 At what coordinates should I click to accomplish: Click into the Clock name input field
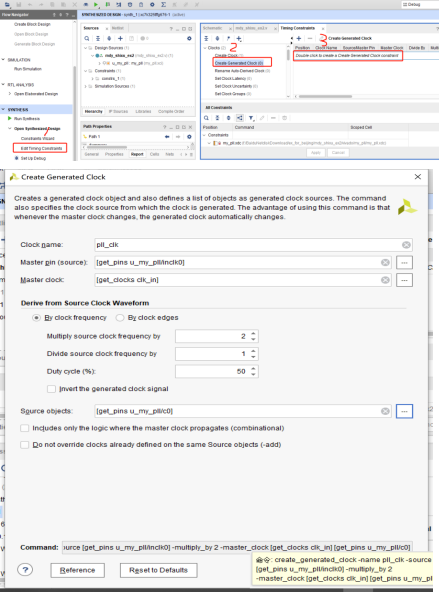(247, 245)
